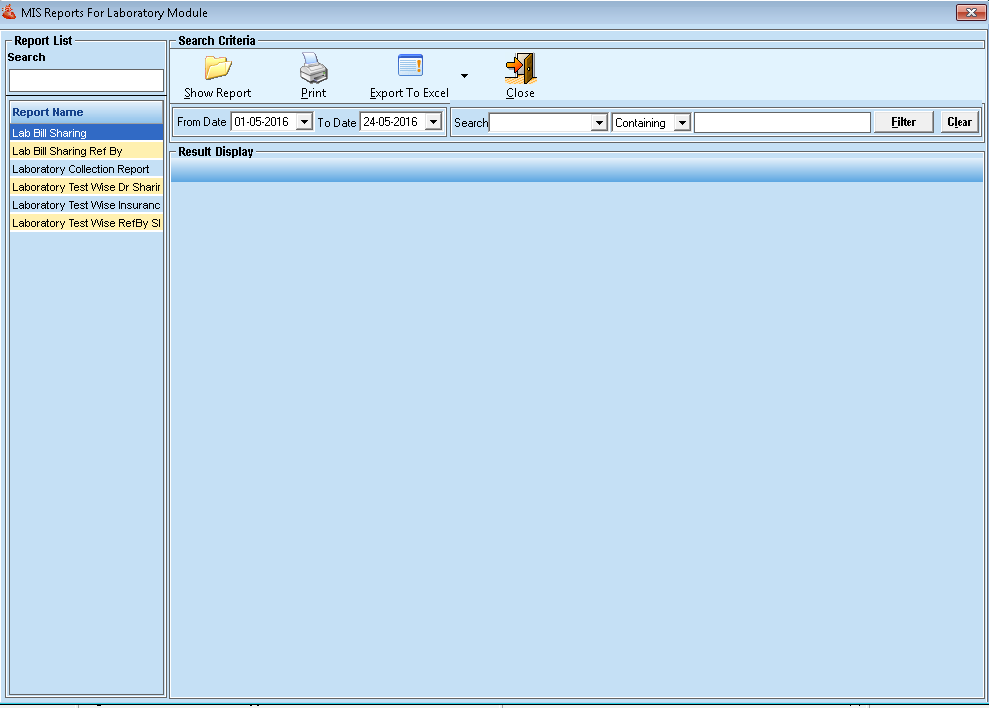
Task: Click the Export To Excel icon
Action: [410, 66]
